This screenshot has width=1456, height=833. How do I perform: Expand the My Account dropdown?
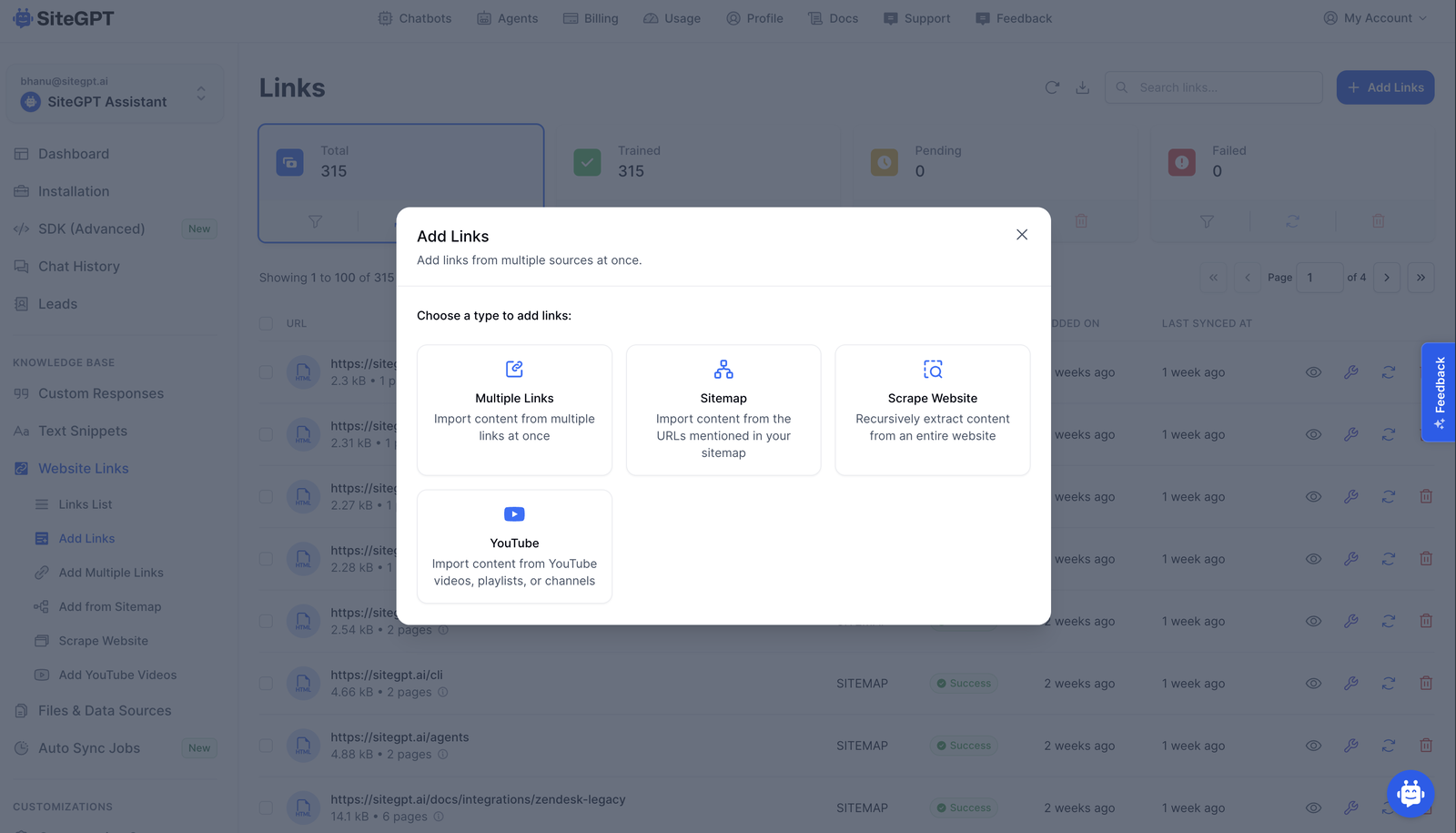[x=1375, y=18]
